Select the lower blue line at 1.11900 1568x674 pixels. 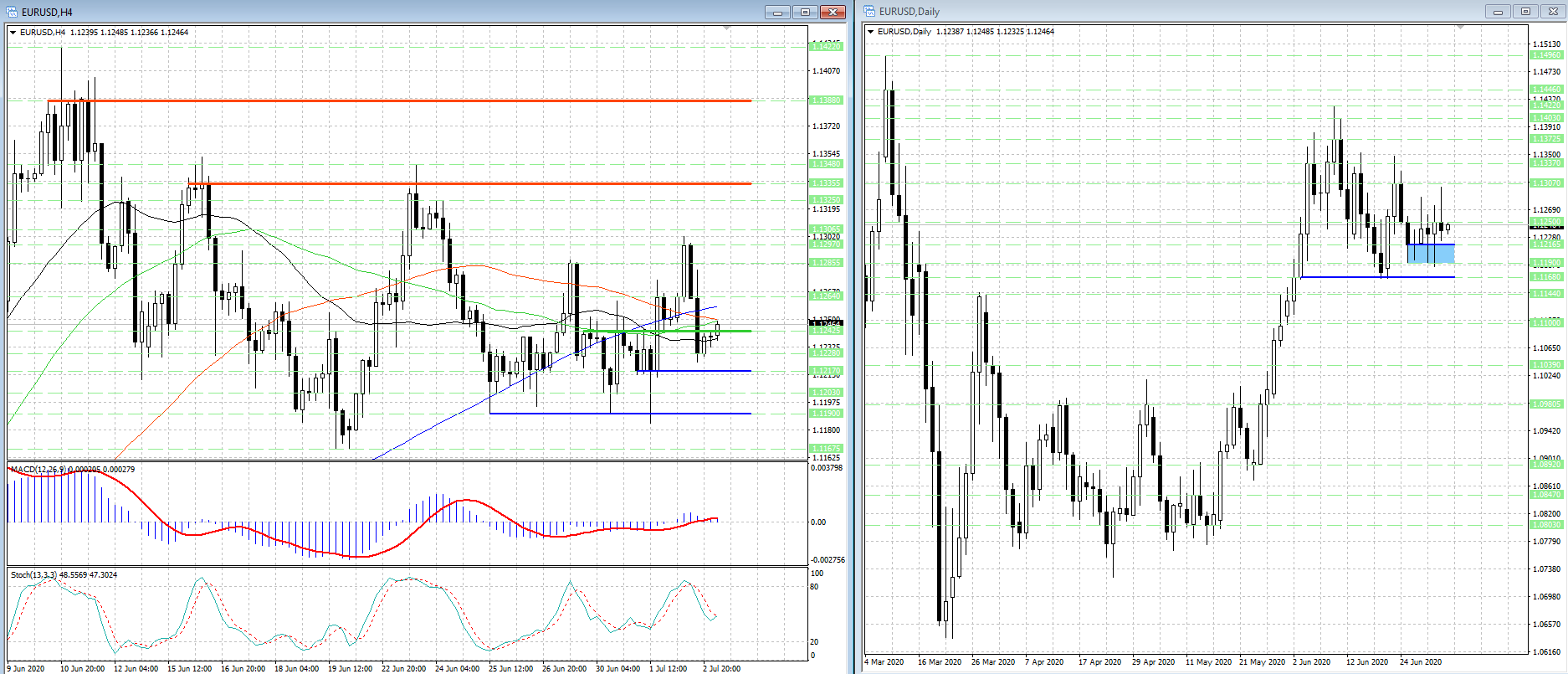point(620,414)
